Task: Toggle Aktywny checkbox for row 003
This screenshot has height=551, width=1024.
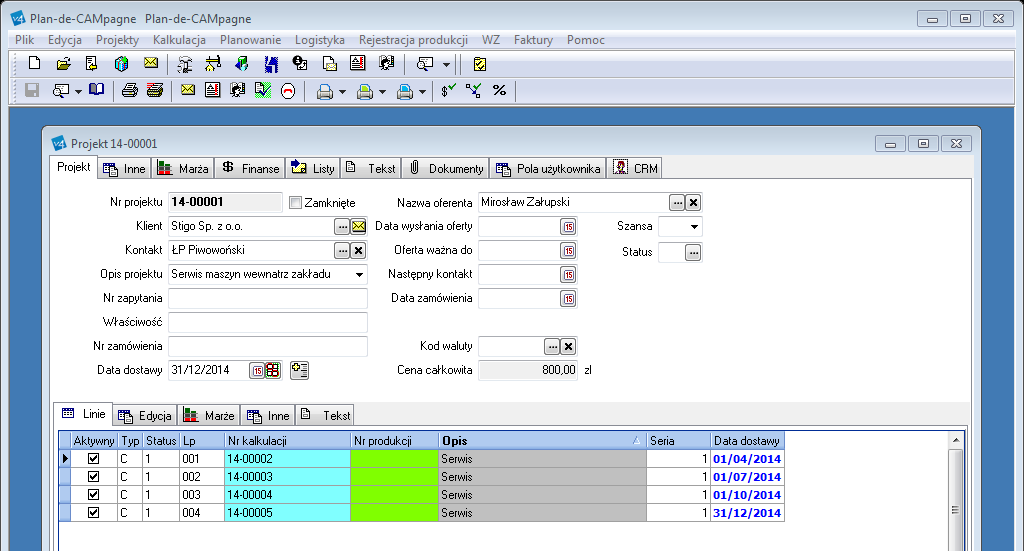Action: tap(93, 494)
